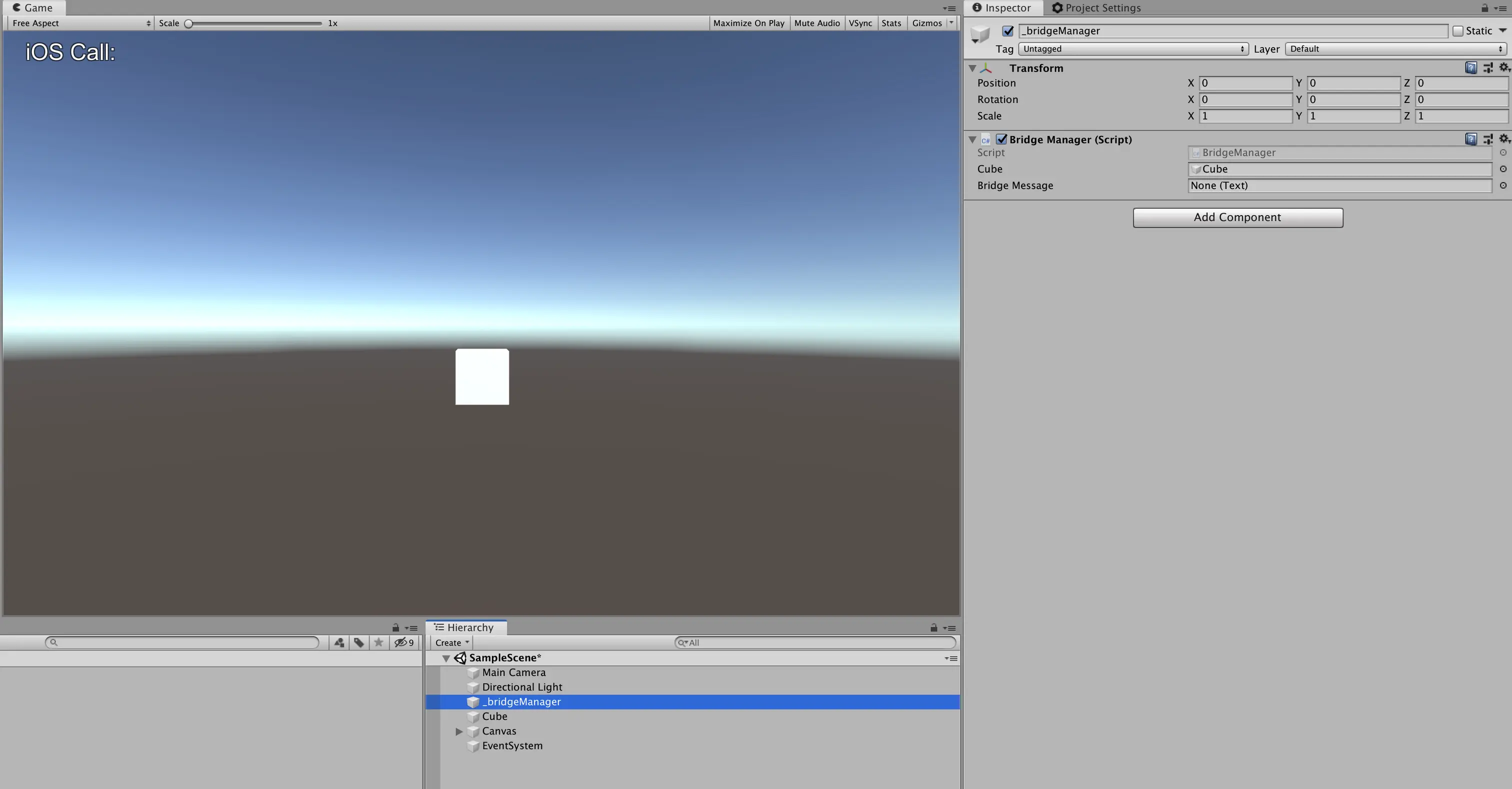
Task: Click the Bridge Message None (Text) field
Action: pyautogui.click(x=1340, y=185)
